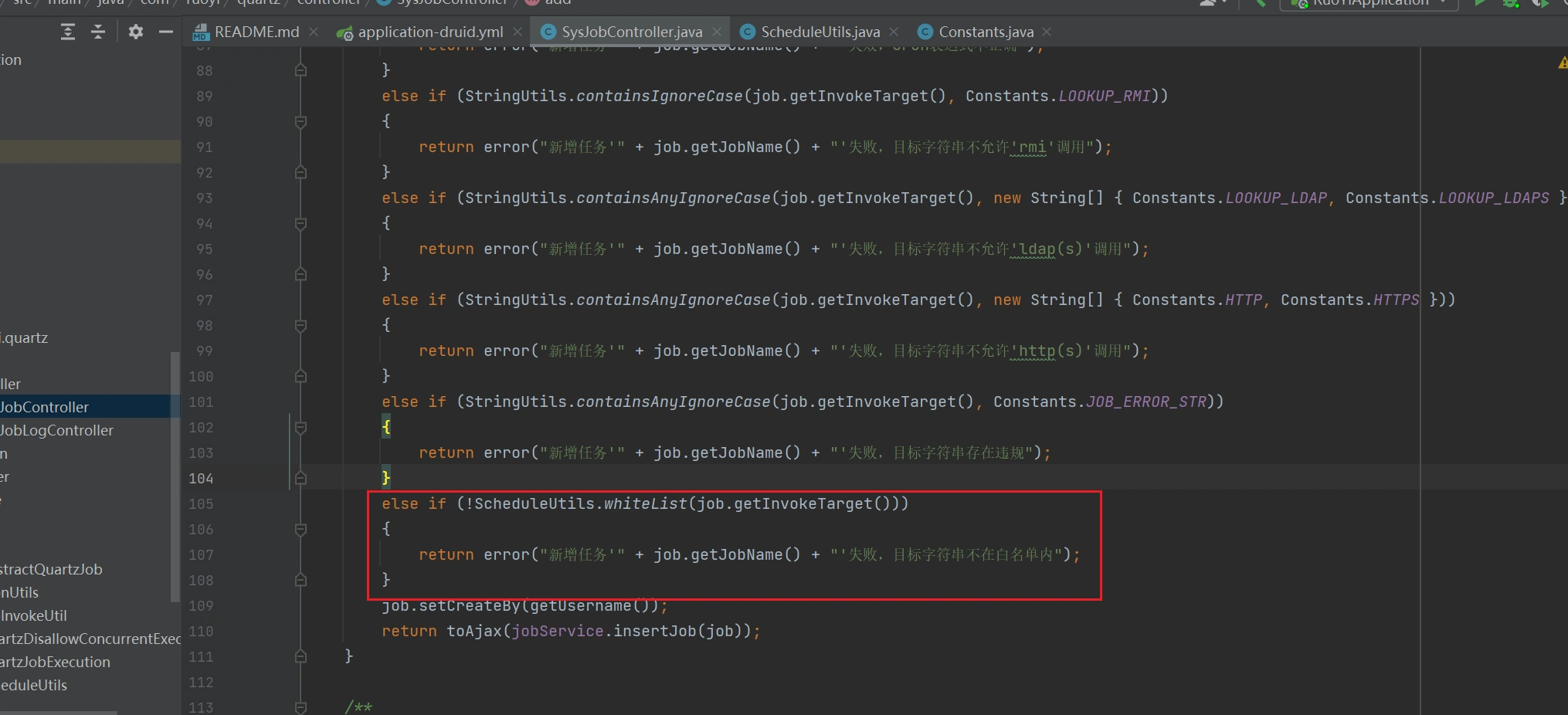Click the Expand All icon in project panel
Viewport: 1568px width, 715px height.
coord(68,32)
